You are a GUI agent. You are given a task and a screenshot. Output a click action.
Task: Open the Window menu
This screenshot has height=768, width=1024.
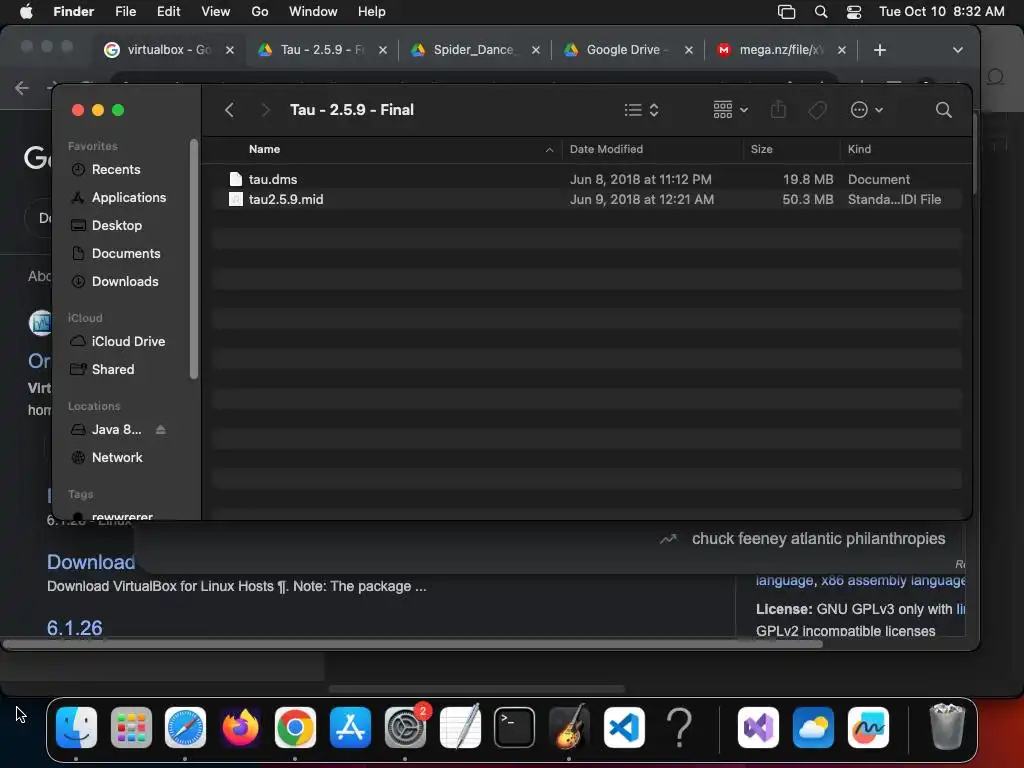[x=313, y=12]
